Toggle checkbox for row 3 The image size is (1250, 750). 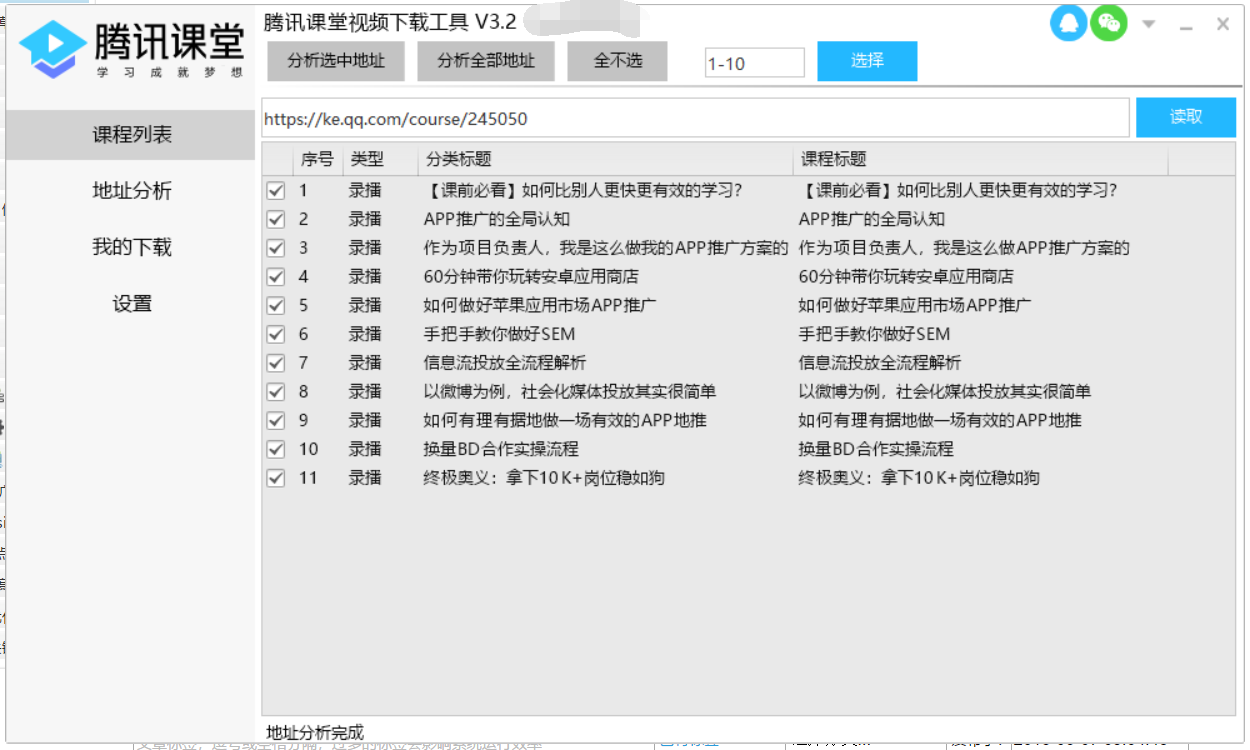276,248
